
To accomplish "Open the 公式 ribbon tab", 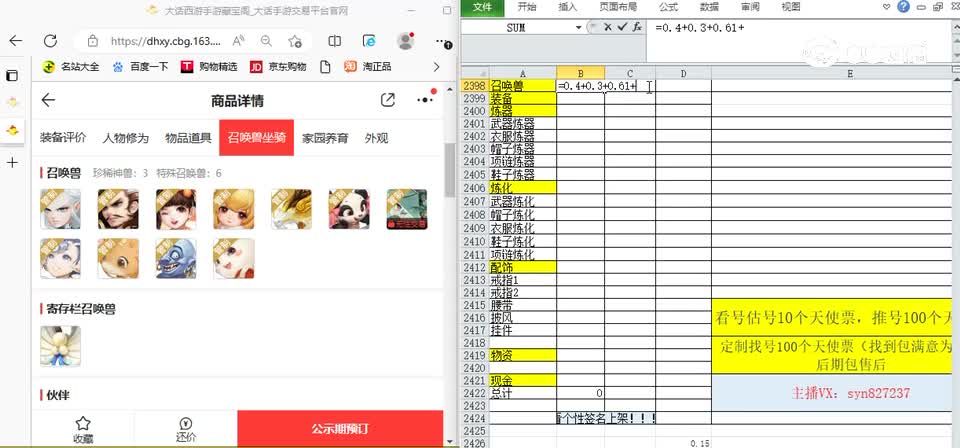I will 668,7.
